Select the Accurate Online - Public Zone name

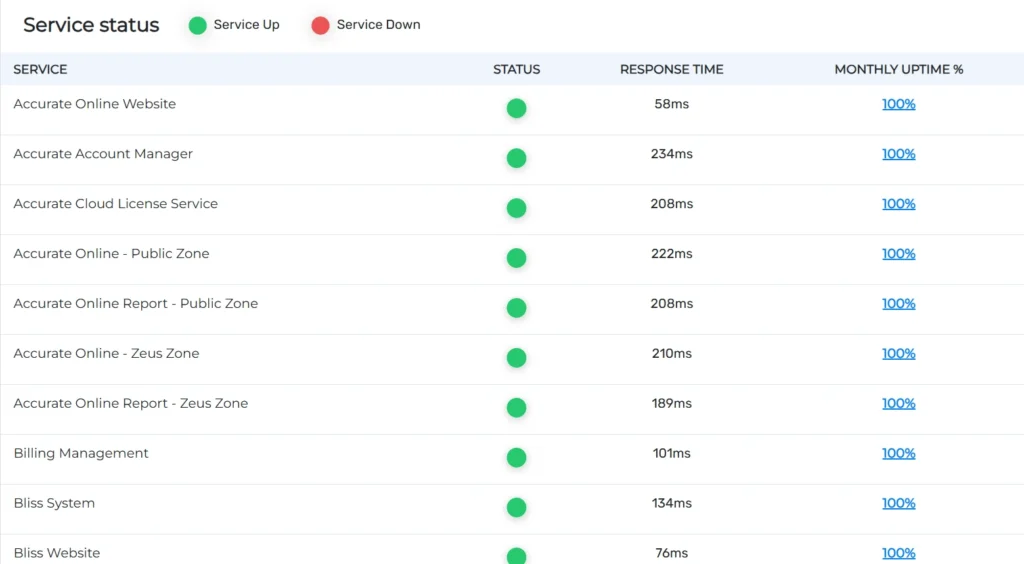tap(112, 254)
